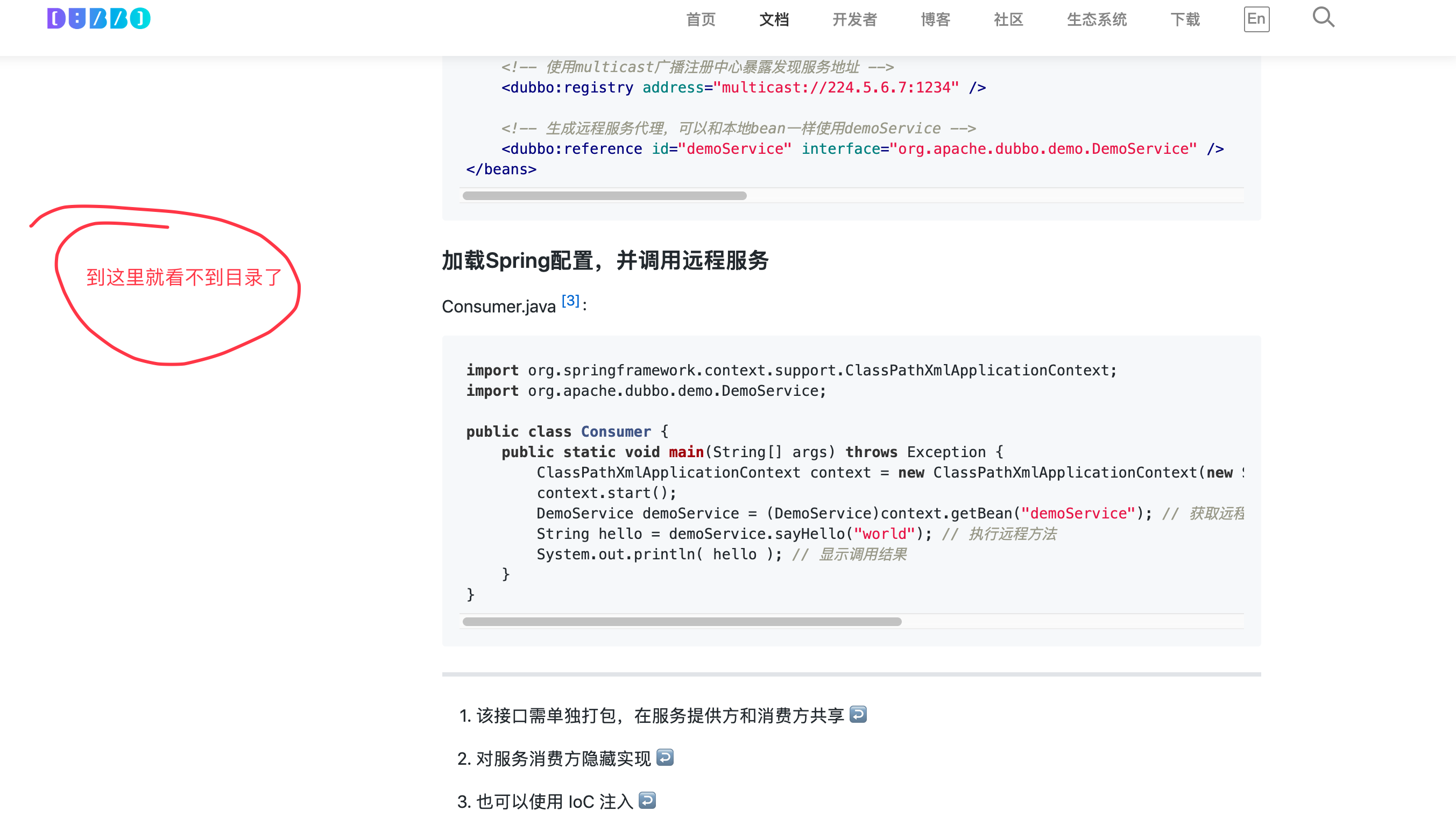This screenshot has height=825, width=1456.
Task: Click the [3] footnote reference link
Action: 570,301
